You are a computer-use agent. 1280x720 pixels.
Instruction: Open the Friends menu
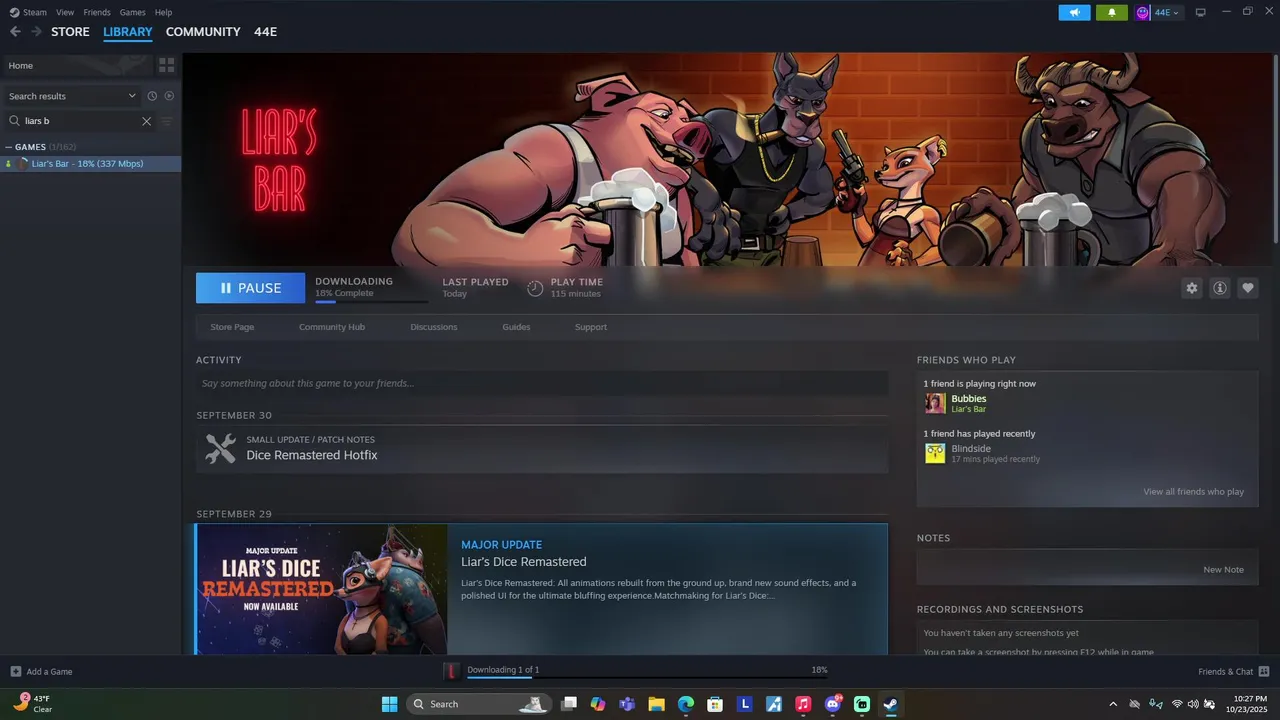click(97, 12)
